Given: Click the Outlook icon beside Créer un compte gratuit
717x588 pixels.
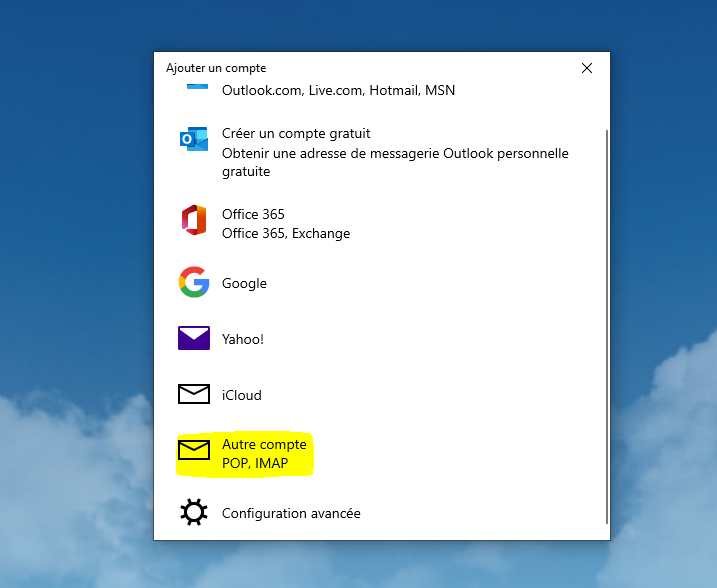Looking at the screenshot, I should pos(194,139).
